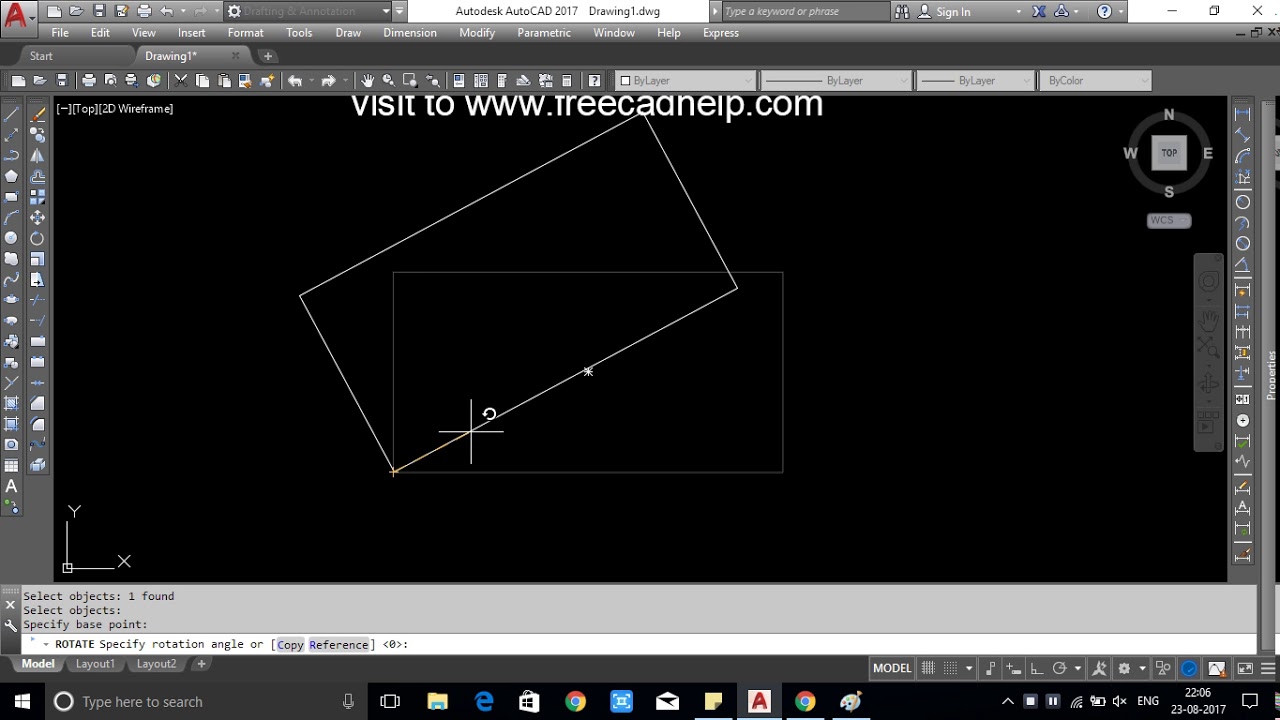Open the Modify menu

477,33
